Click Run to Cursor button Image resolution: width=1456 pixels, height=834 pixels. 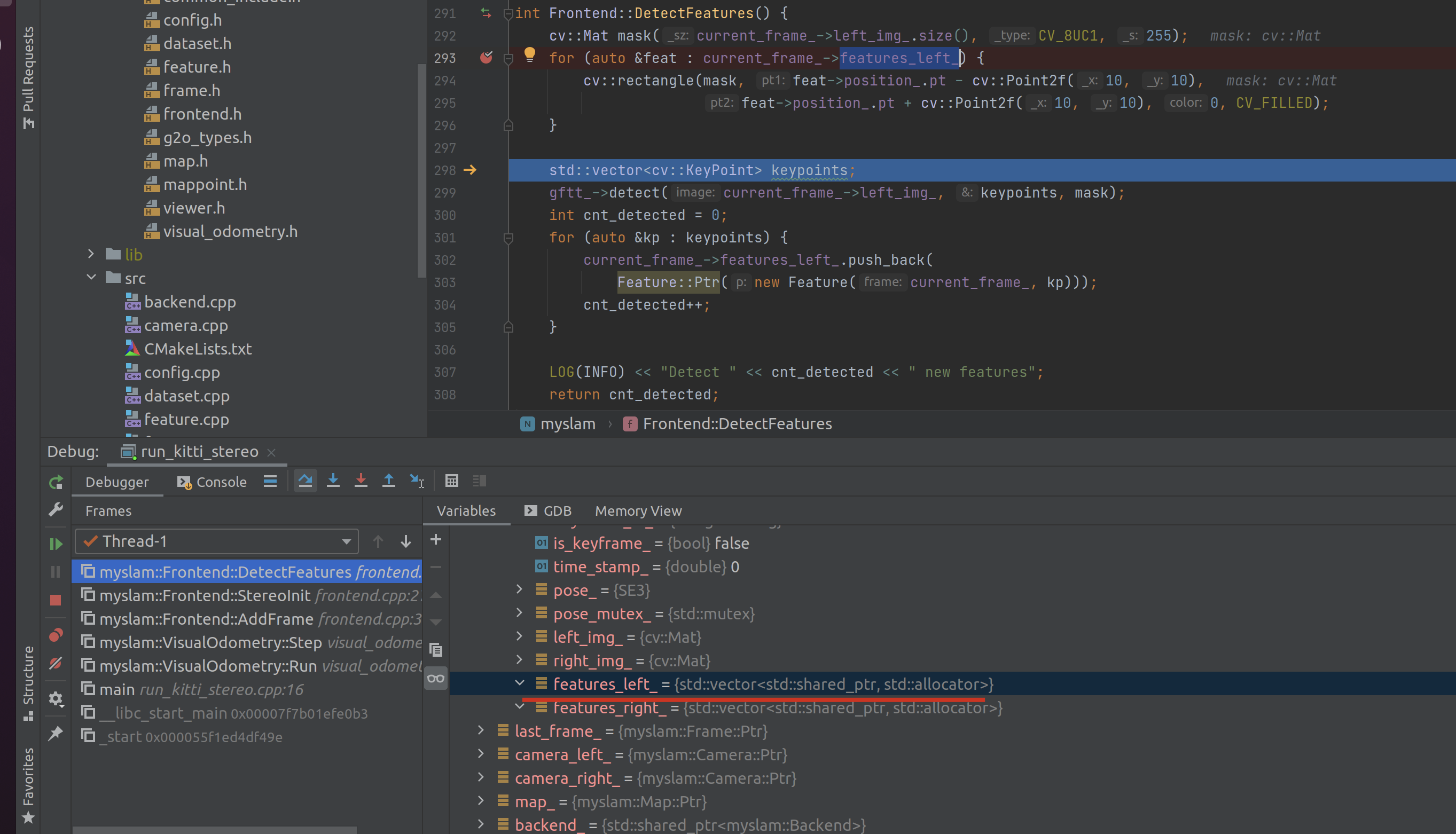417,481
